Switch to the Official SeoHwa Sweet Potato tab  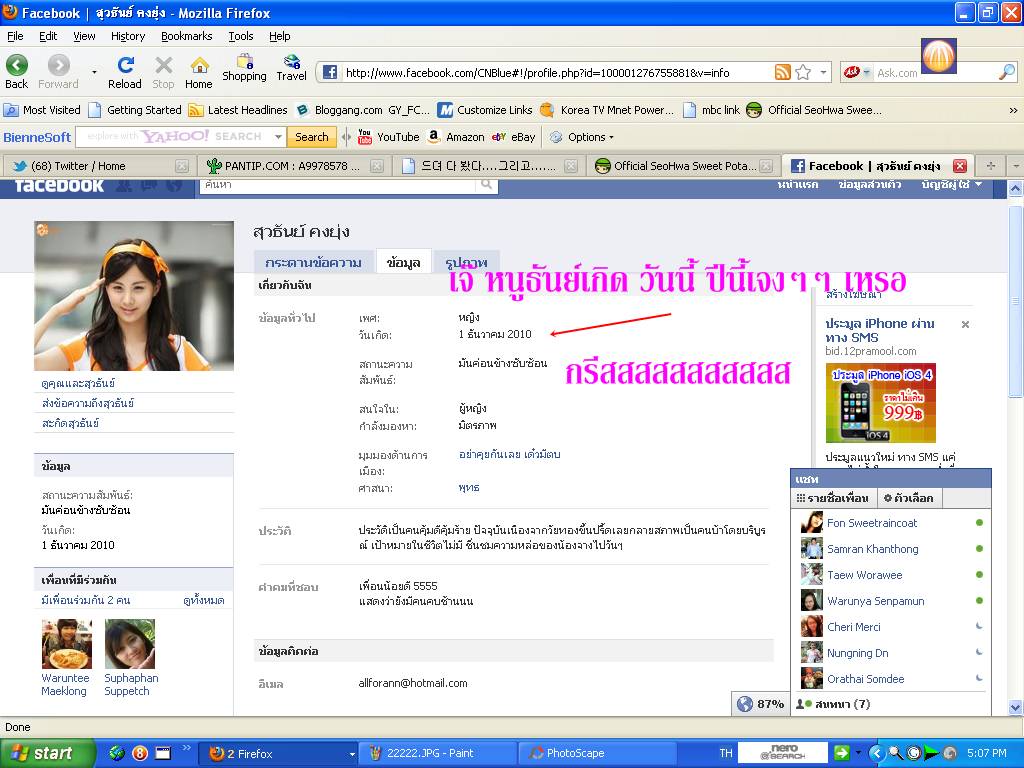coord(684,166)
